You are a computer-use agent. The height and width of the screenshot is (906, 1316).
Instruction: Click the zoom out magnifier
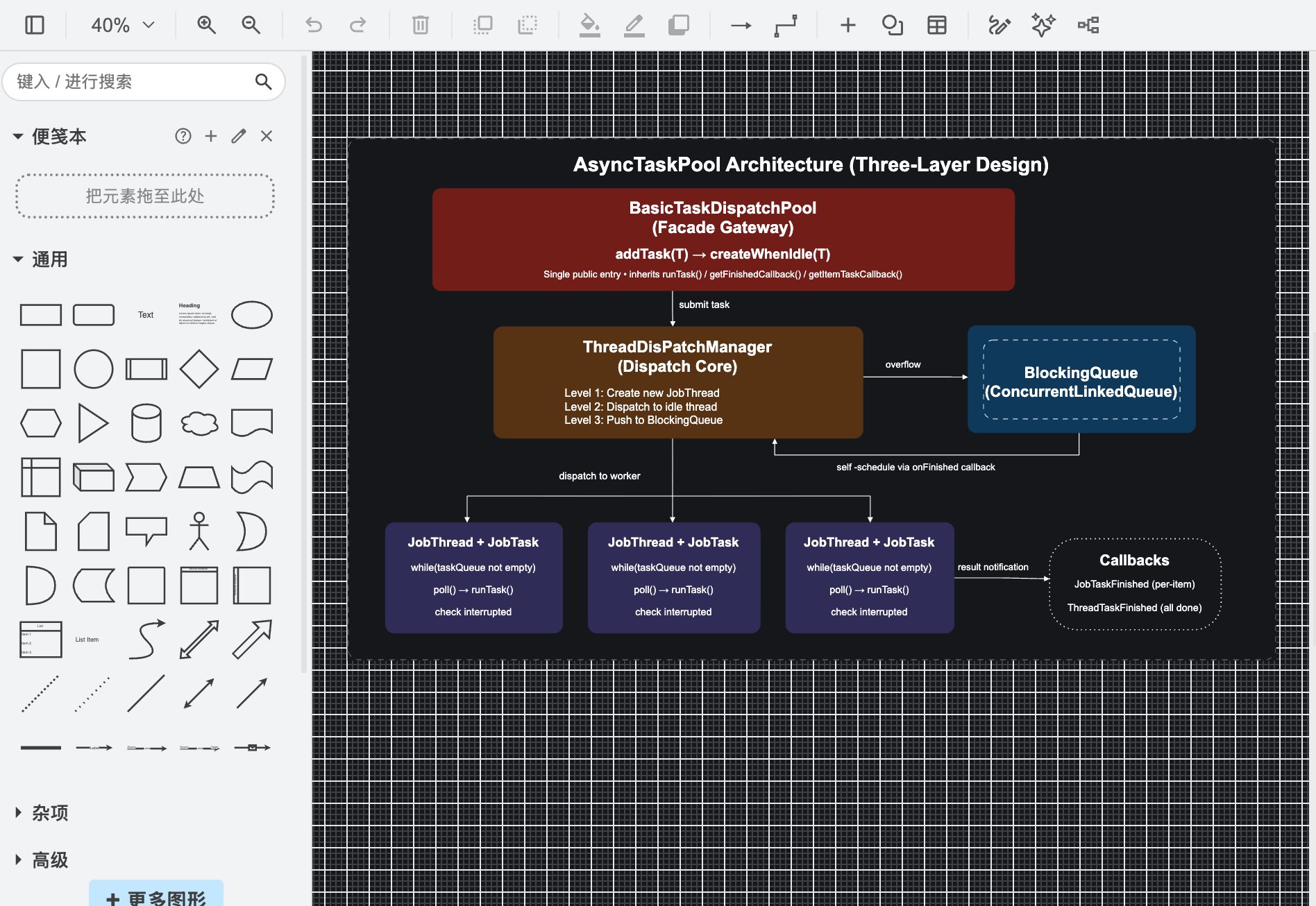(251, 26)
